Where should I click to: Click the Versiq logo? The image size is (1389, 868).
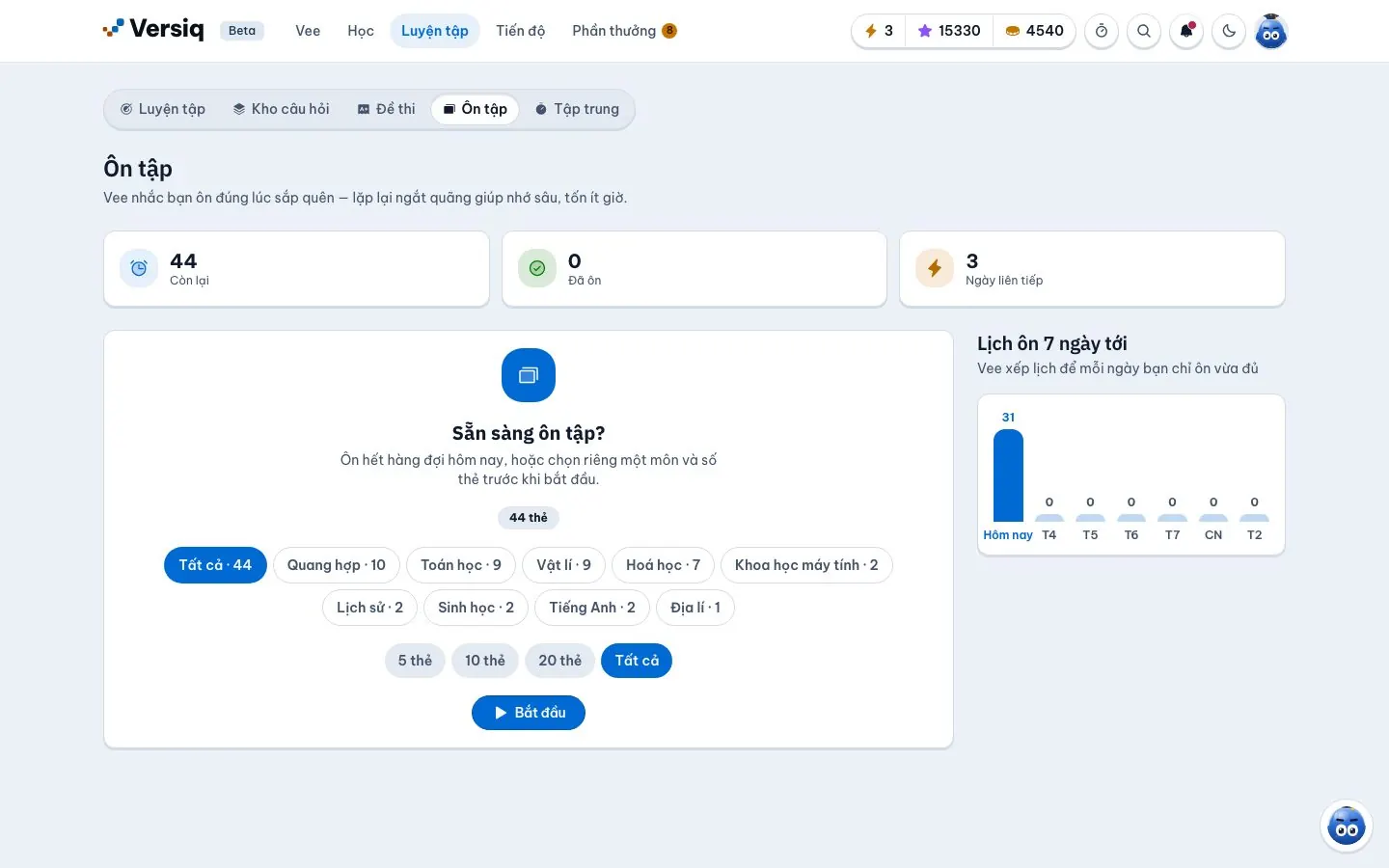(x=153, y=29)
